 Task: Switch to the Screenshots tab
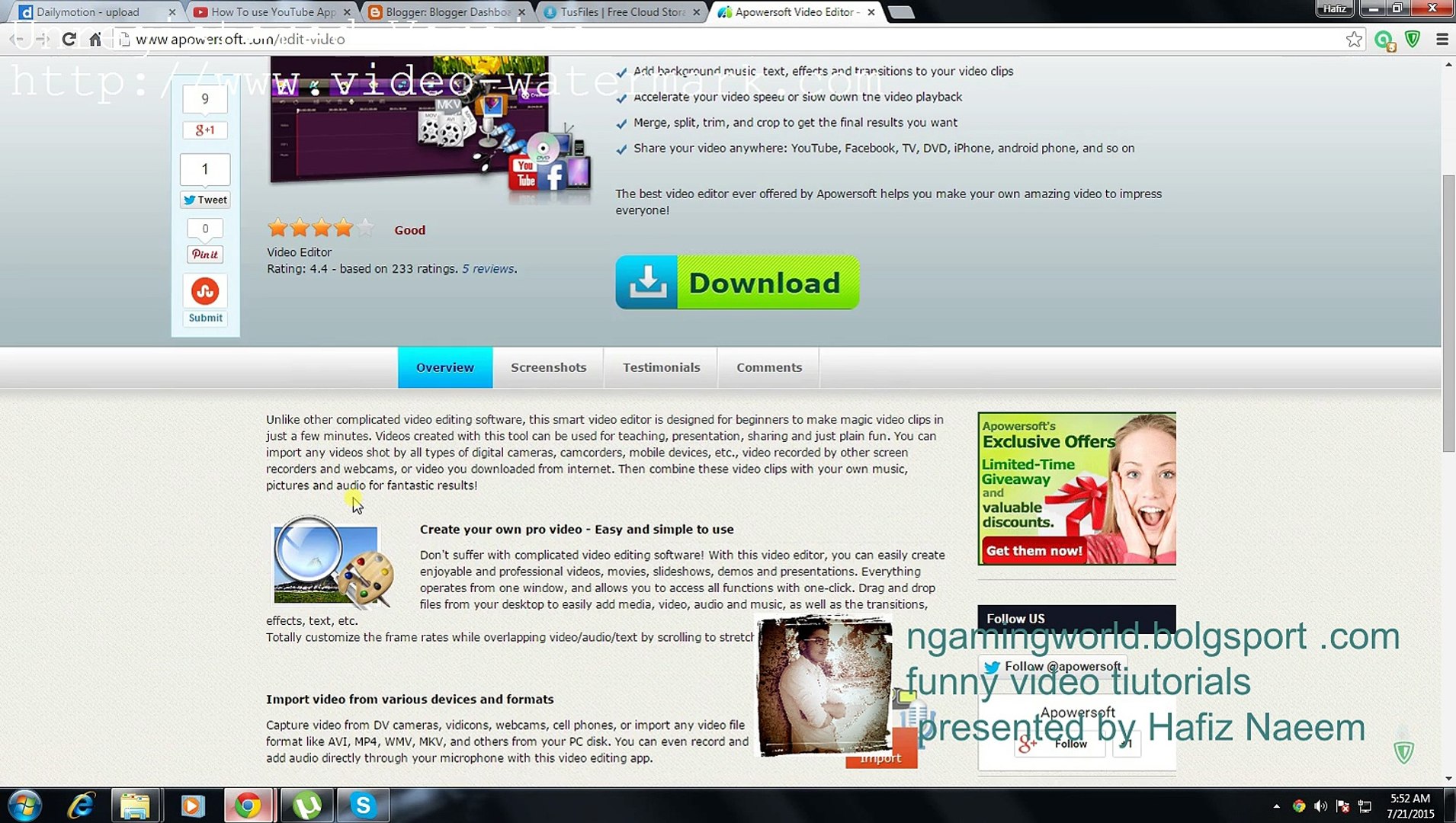click(548, 367)
